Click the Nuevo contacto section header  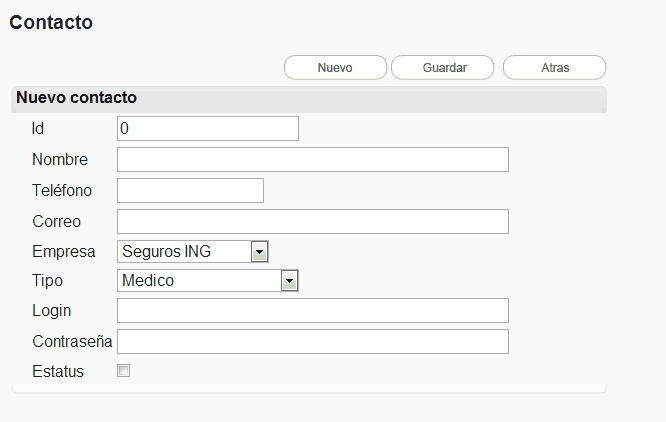pos(77,98)
